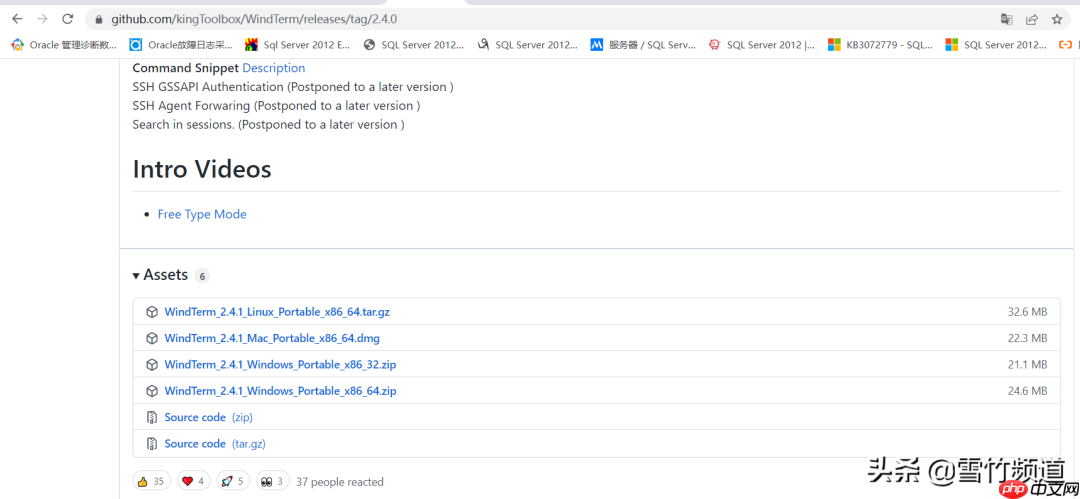The height and width of the screenshot is (499, 1080).
Task: Click the 37 people reacted text
Action: tap(340, 482)
